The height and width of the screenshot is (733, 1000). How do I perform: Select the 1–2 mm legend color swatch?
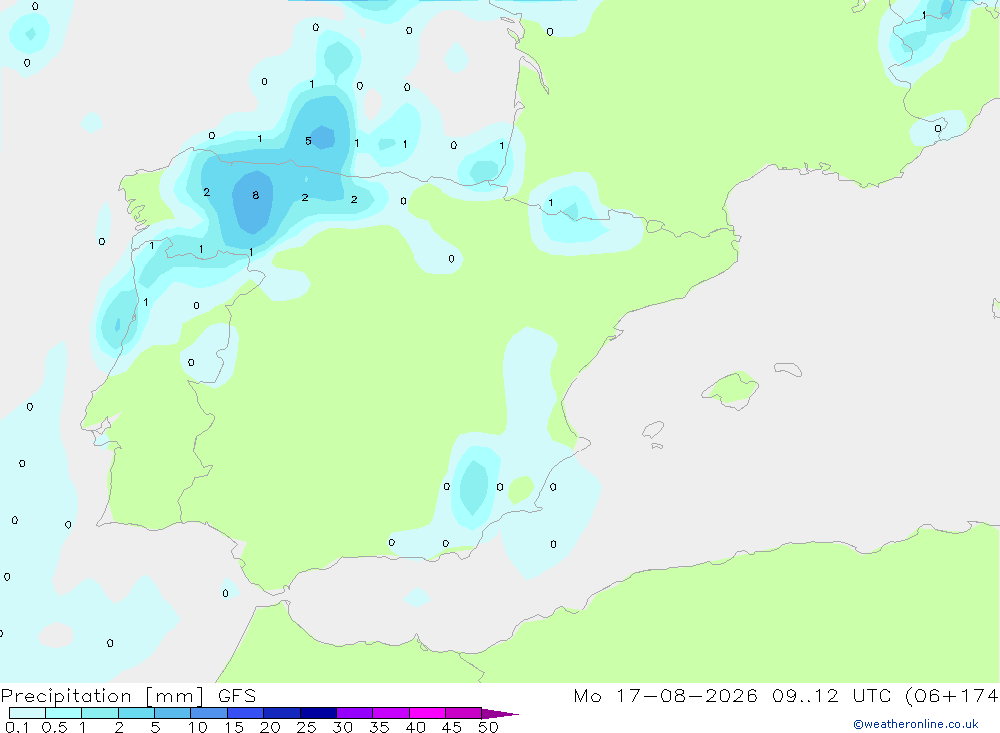tap(100, 713)
